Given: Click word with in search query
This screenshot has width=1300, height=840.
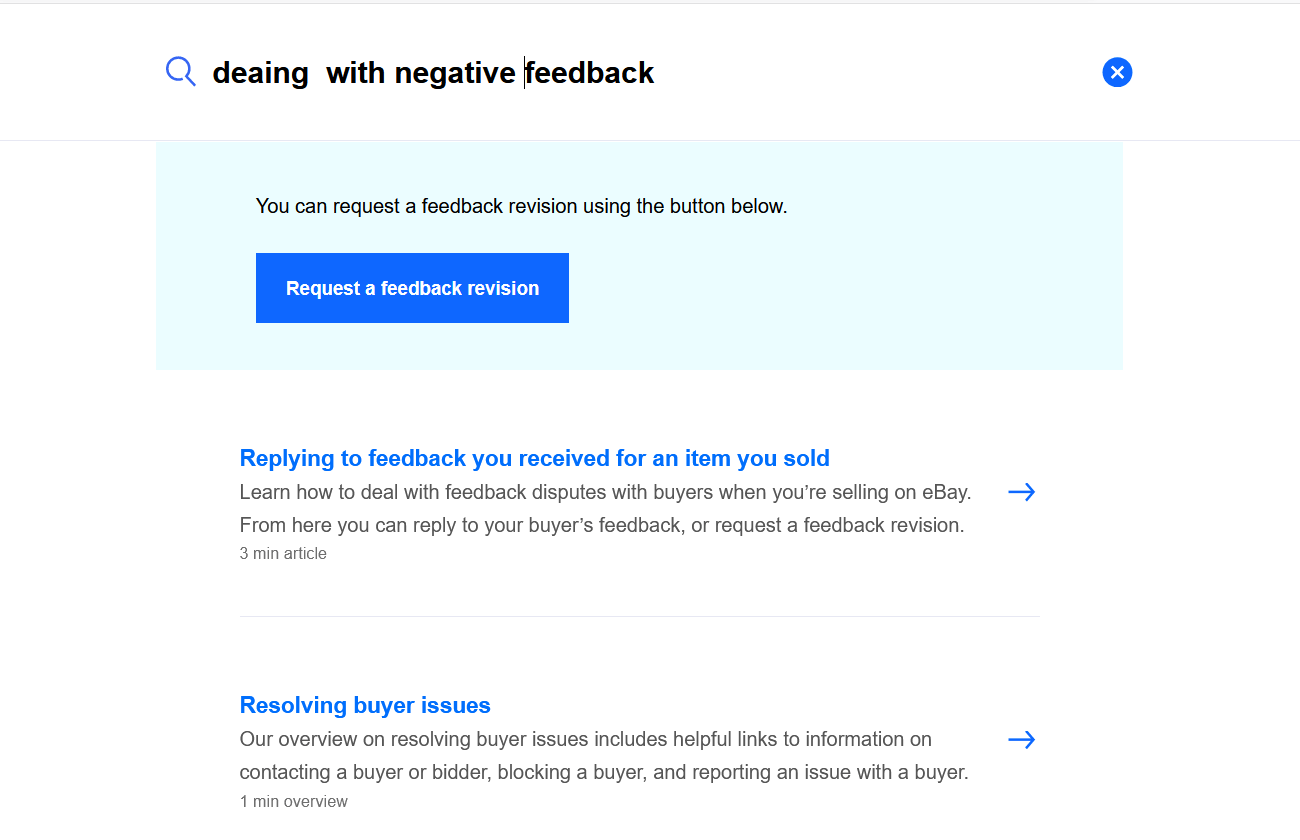Looking at the screenshot, I should [x=356, y=72].
